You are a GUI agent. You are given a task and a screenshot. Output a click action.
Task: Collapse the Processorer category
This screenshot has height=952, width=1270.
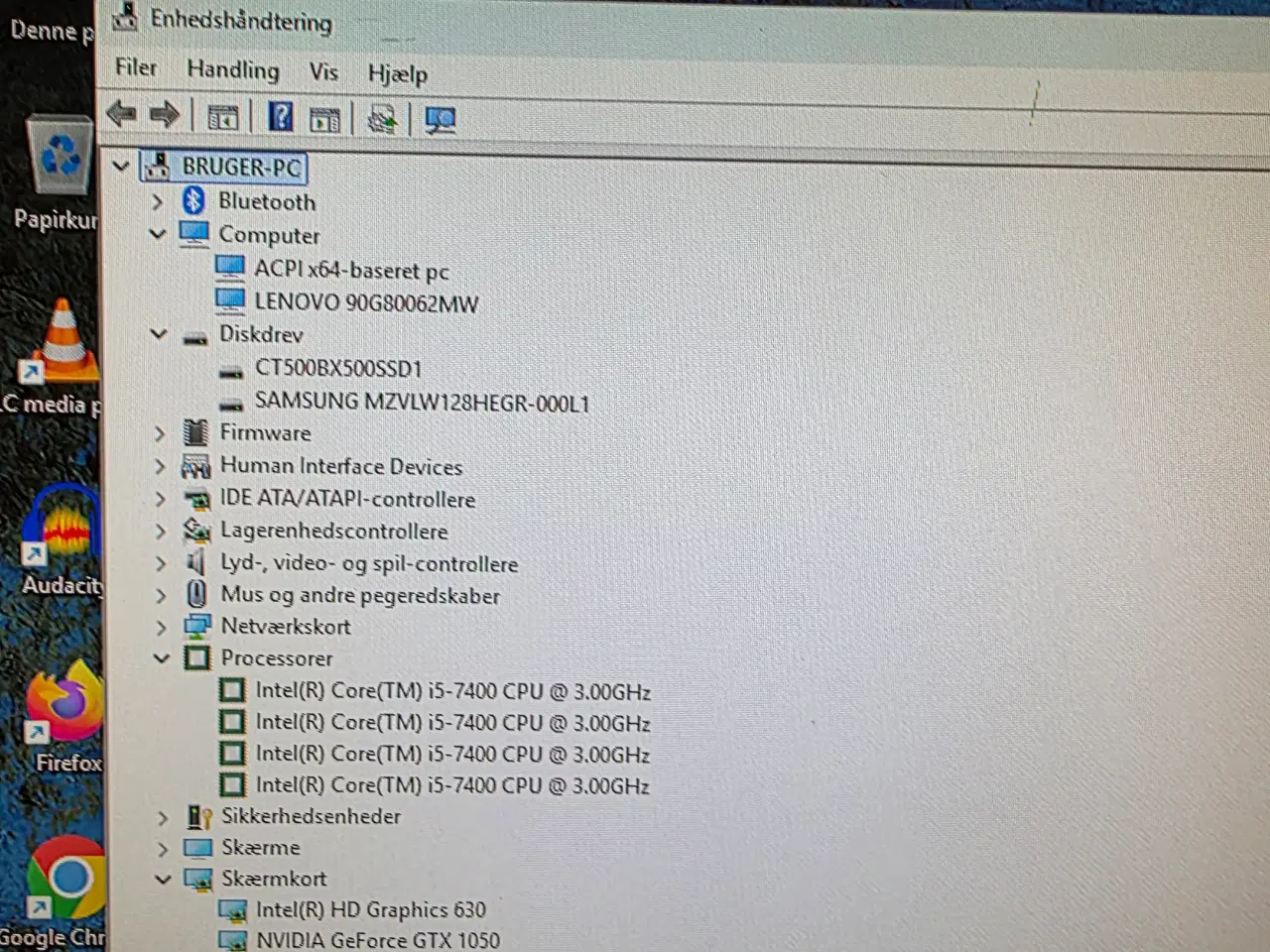(x=162, y=657)
